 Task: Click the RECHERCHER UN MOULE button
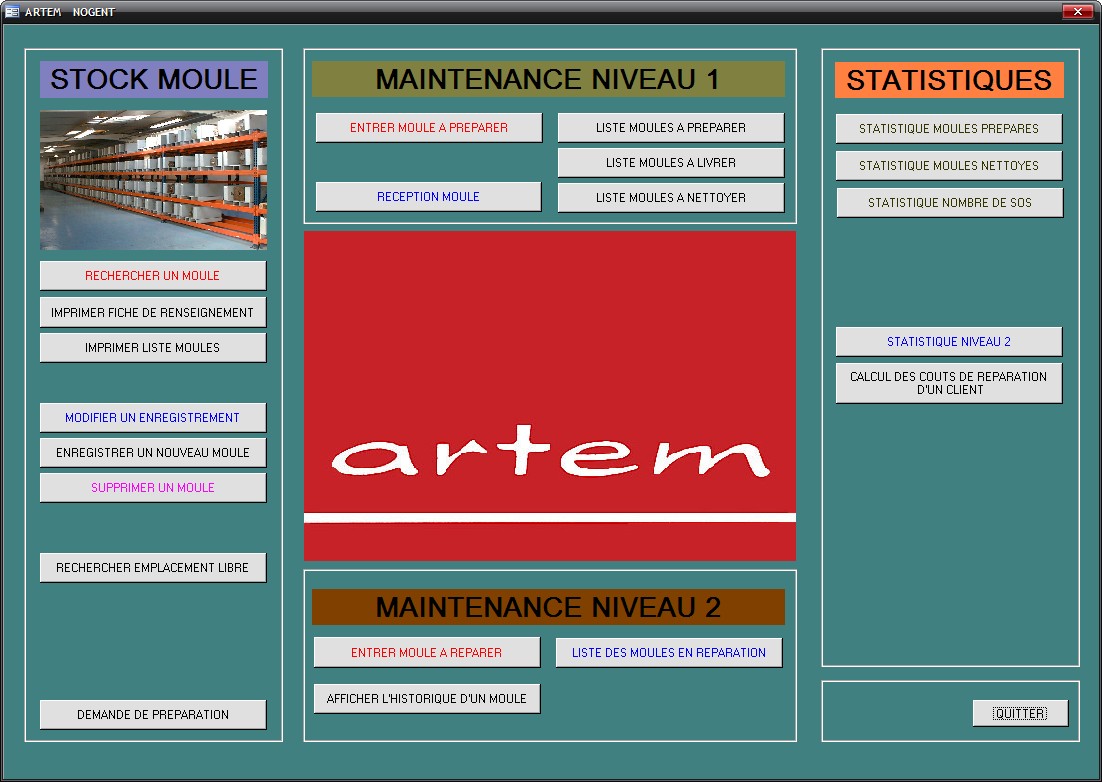click(153, 275)
